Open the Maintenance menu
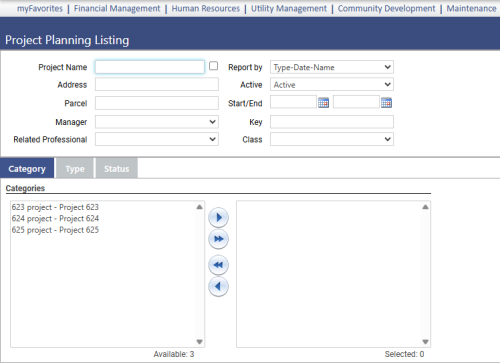The width and height of the screenshot is (500, 363). (x=471, y=8)
